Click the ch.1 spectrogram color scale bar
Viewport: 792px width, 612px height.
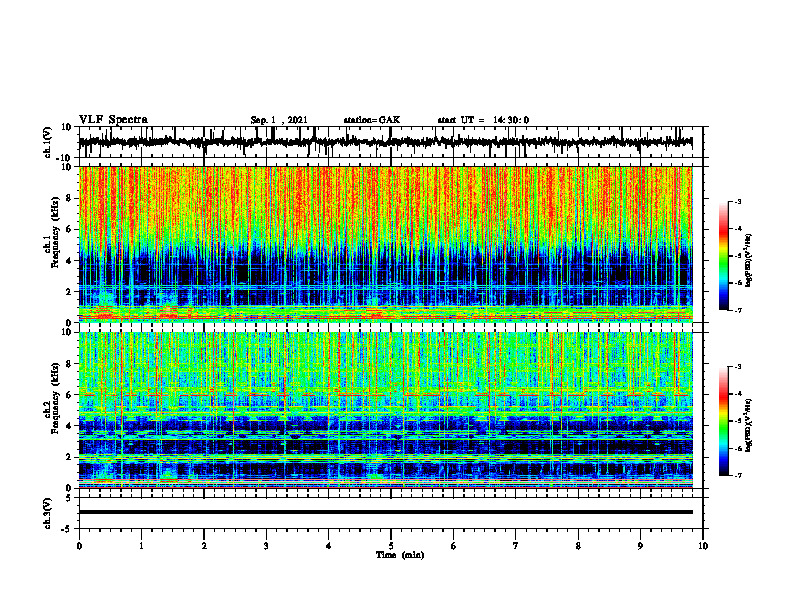[x=723, y=256]
